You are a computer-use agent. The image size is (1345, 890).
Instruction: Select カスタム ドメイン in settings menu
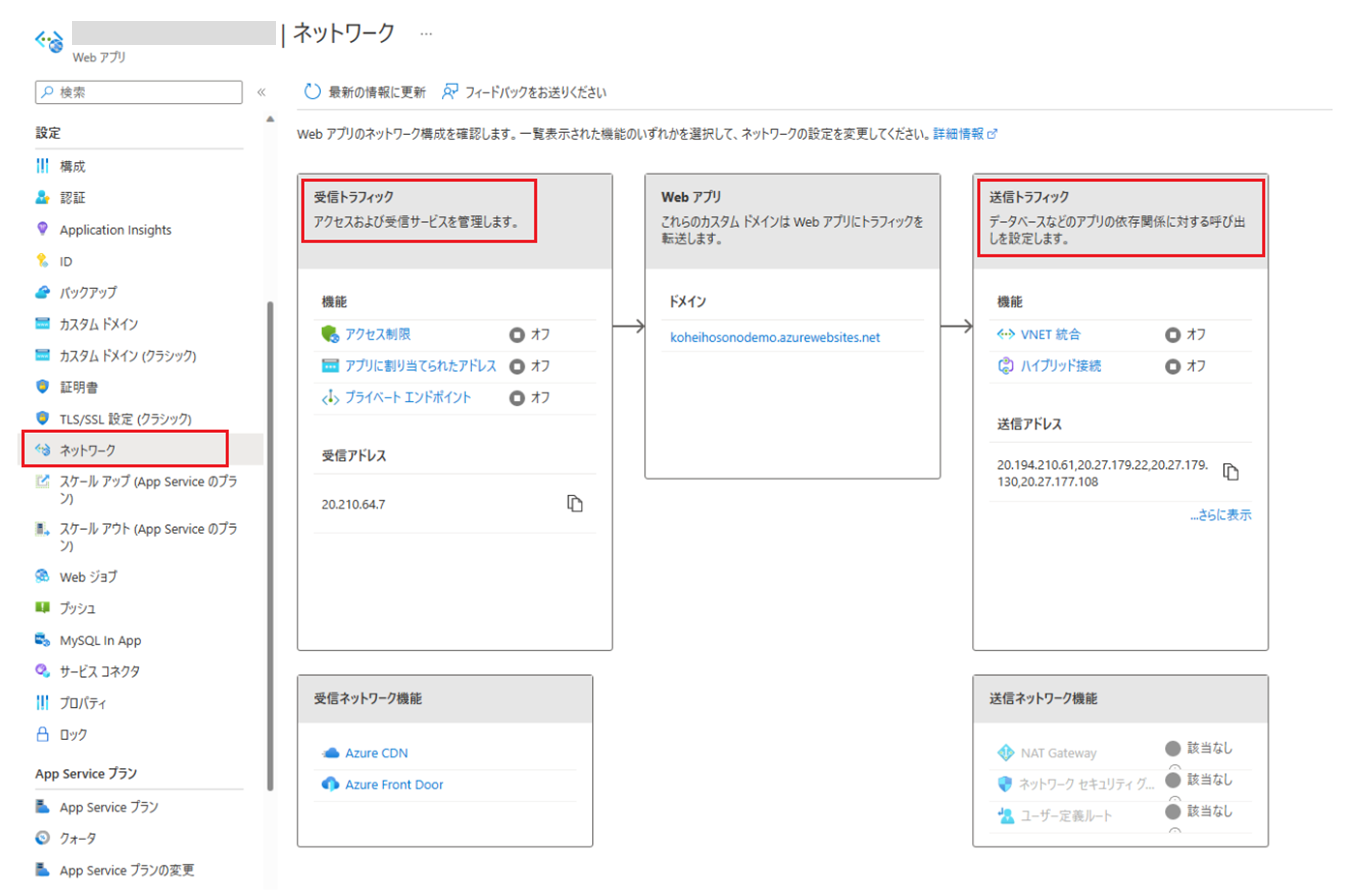coord(98,324)
